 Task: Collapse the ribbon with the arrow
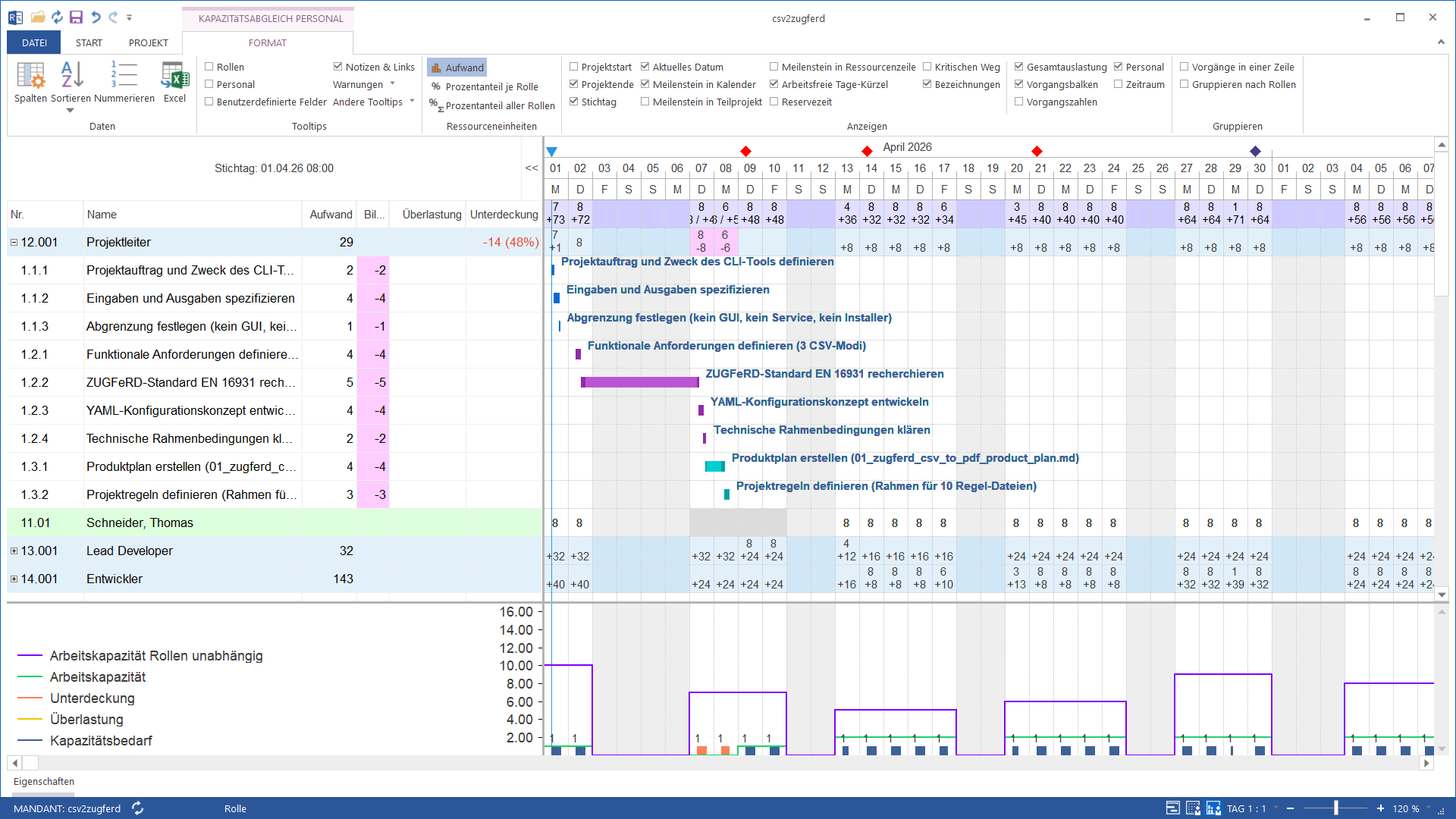coord(1441,42)
